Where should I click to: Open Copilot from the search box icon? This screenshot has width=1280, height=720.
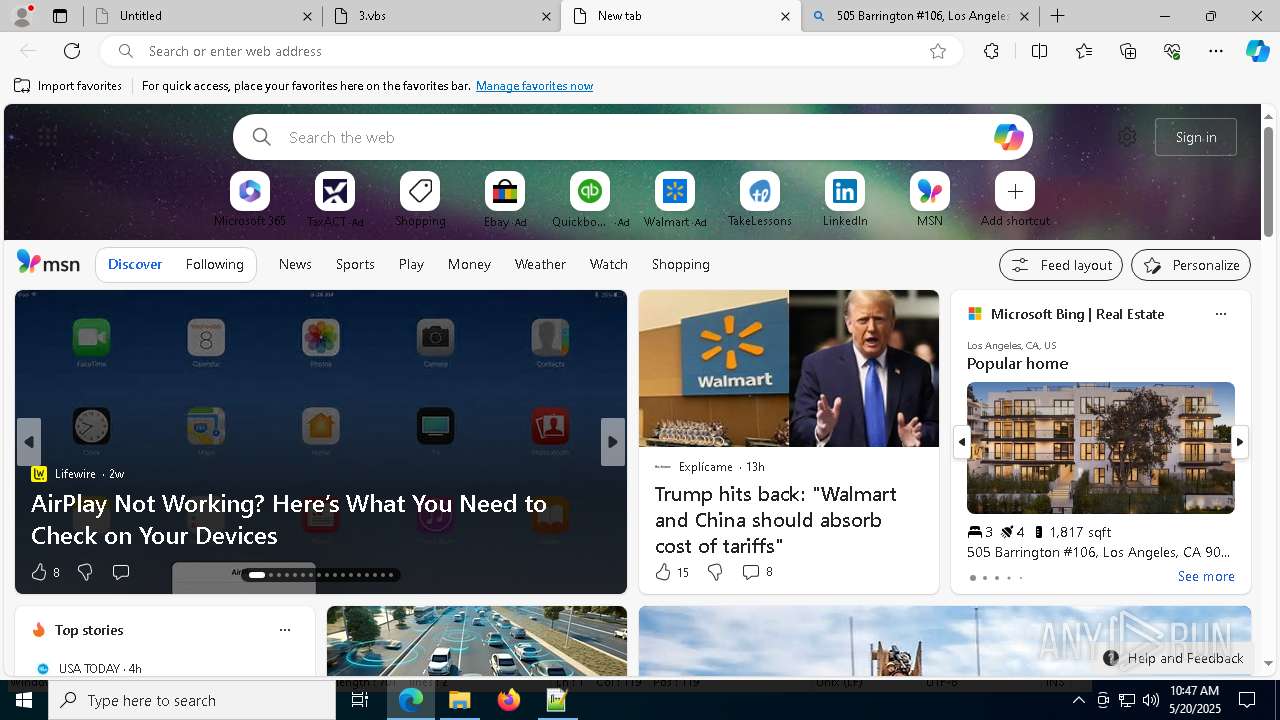point(1008,137)
